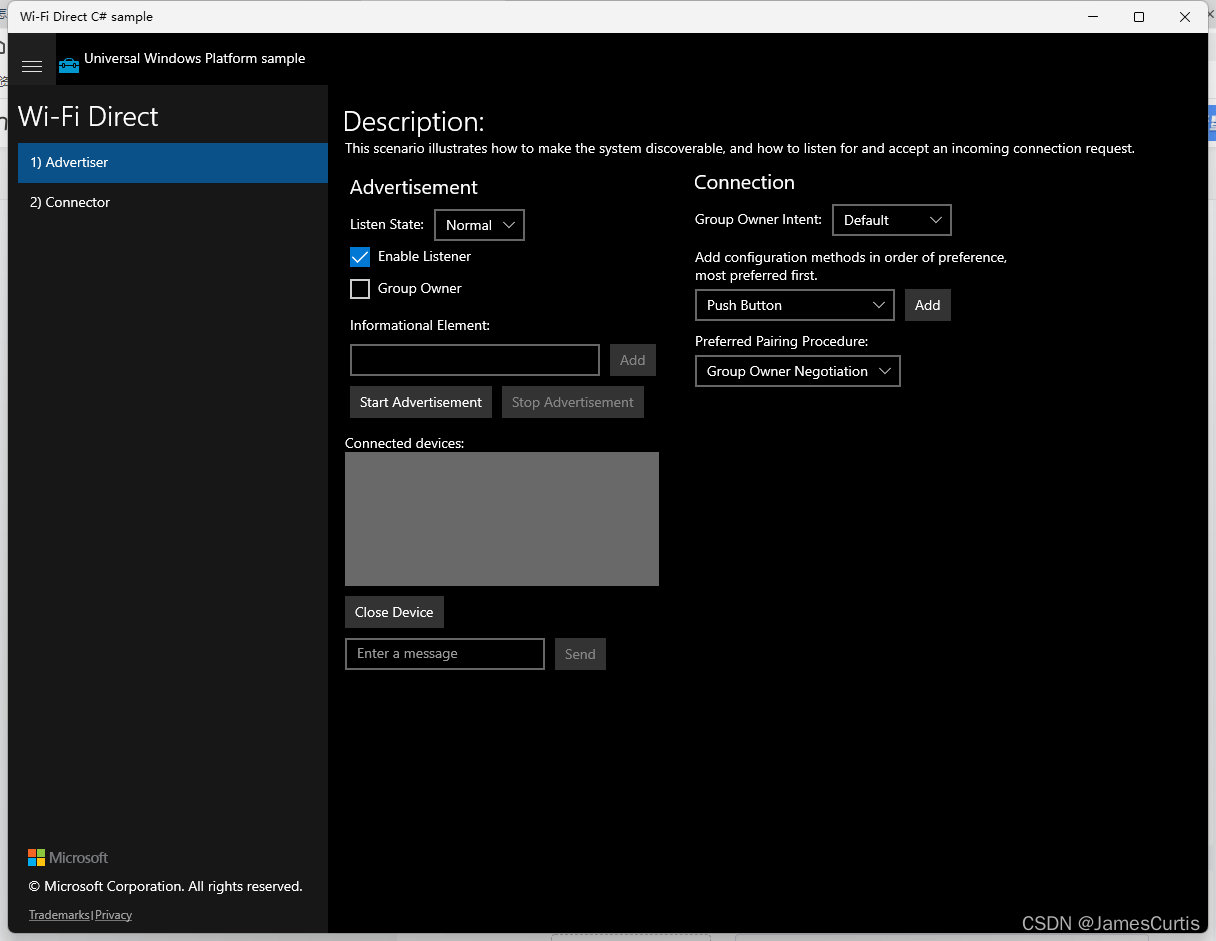The height and width of the screenshot is (941, 1216).
Task: Click the Universal Windows Platform sample title
Action: [x=195, y=59]
